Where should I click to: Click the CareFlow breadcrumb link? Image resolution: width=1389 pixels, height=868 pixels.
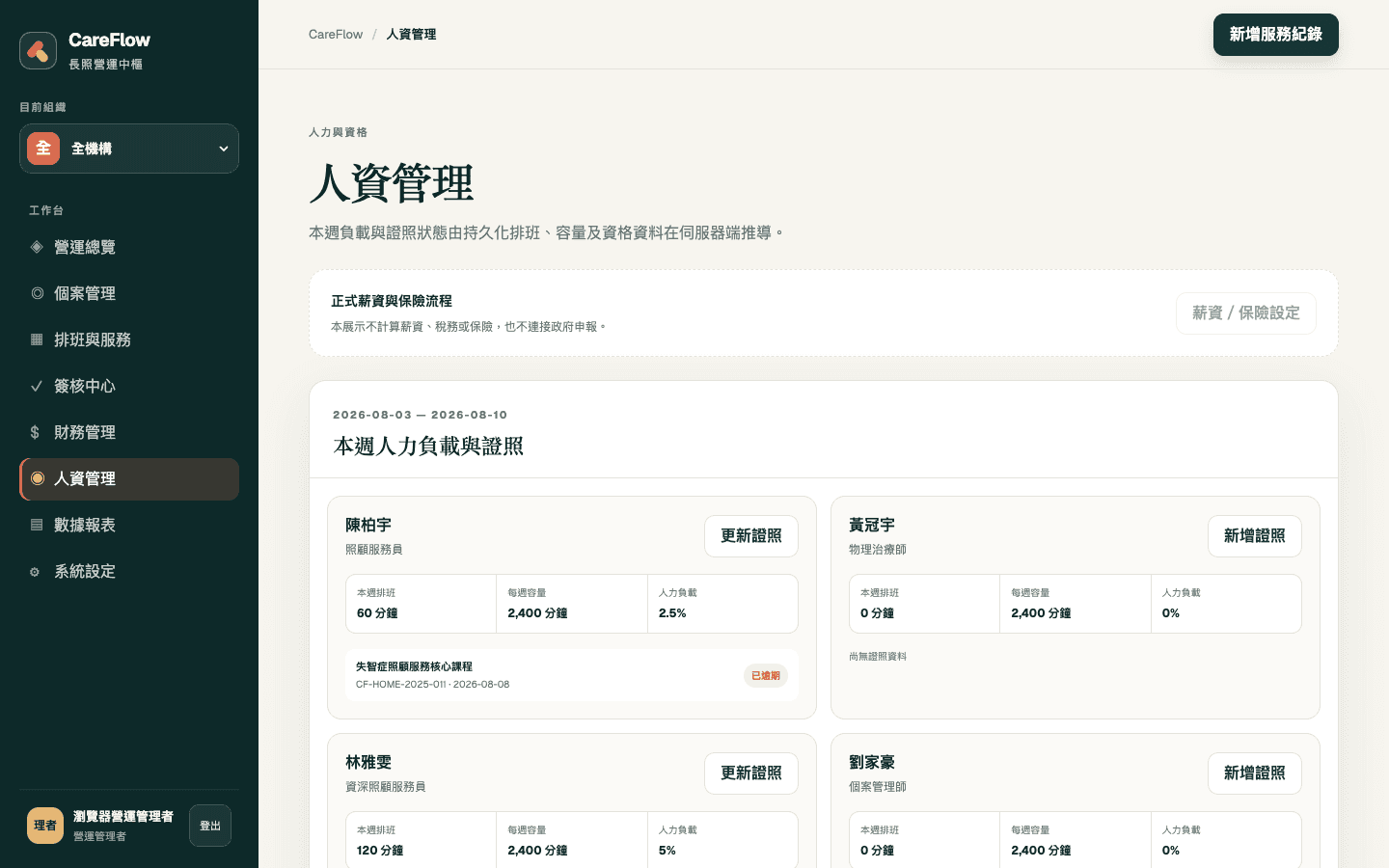[x=336, y=34]
